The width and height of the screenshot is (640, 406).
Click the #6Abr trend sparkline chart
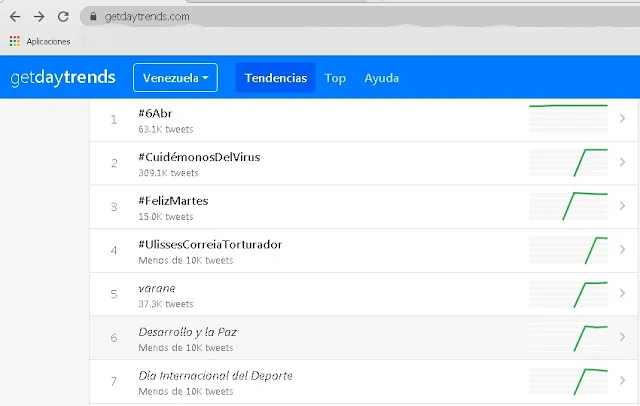coord(568,118)
